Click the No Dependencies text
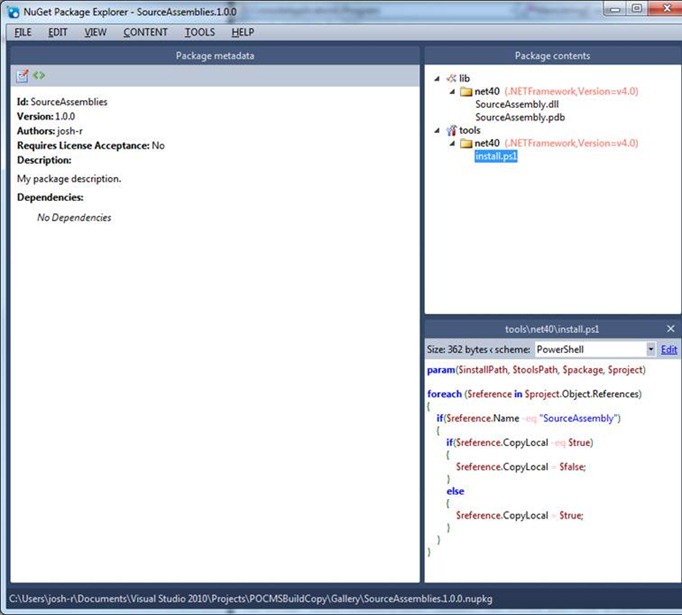 74,217
